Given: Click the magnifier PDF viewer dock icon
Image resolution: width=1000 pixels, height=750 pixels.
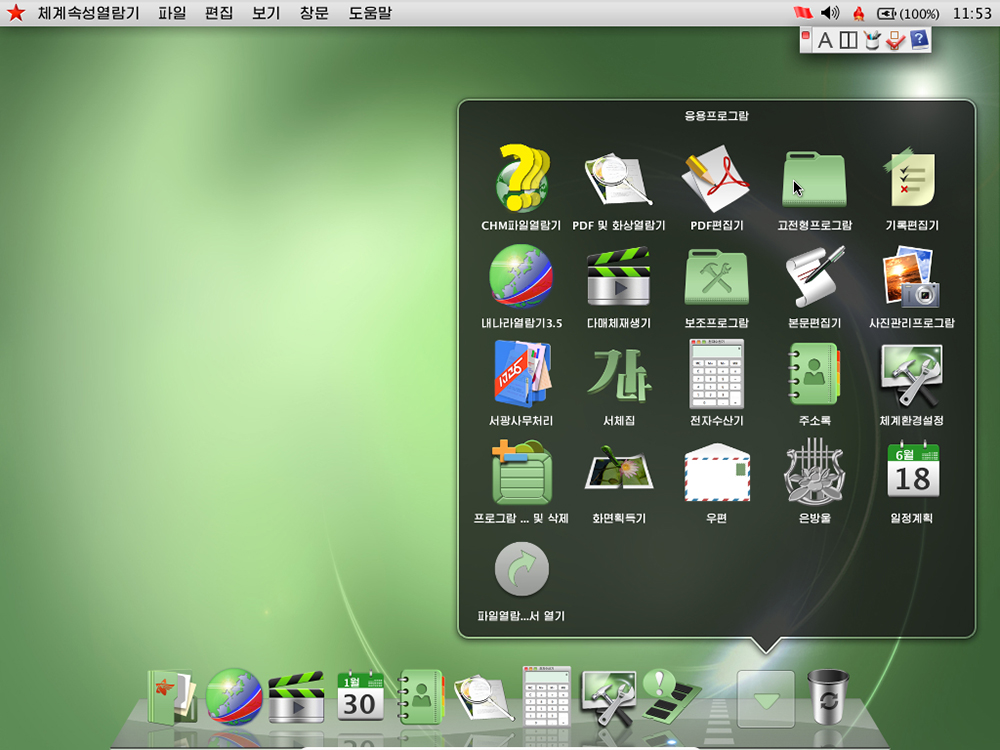Looking at the screenshot, I should pos(483,698).
